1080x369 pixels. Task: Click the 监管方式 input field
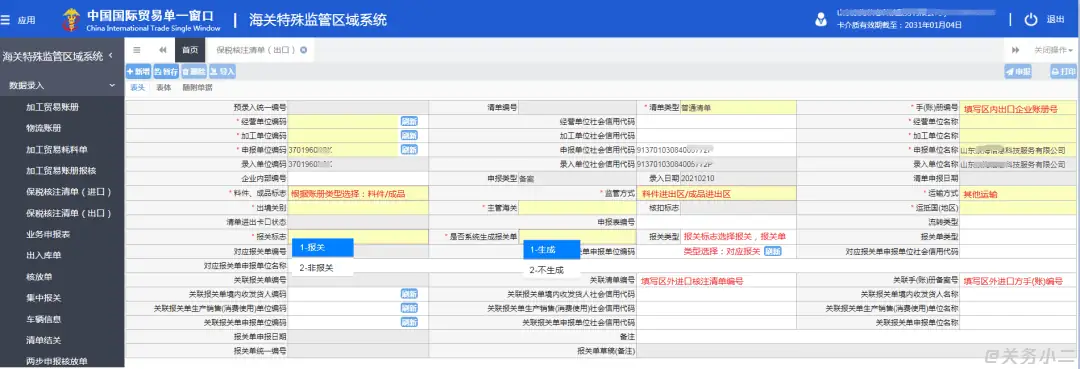point(717,193)
